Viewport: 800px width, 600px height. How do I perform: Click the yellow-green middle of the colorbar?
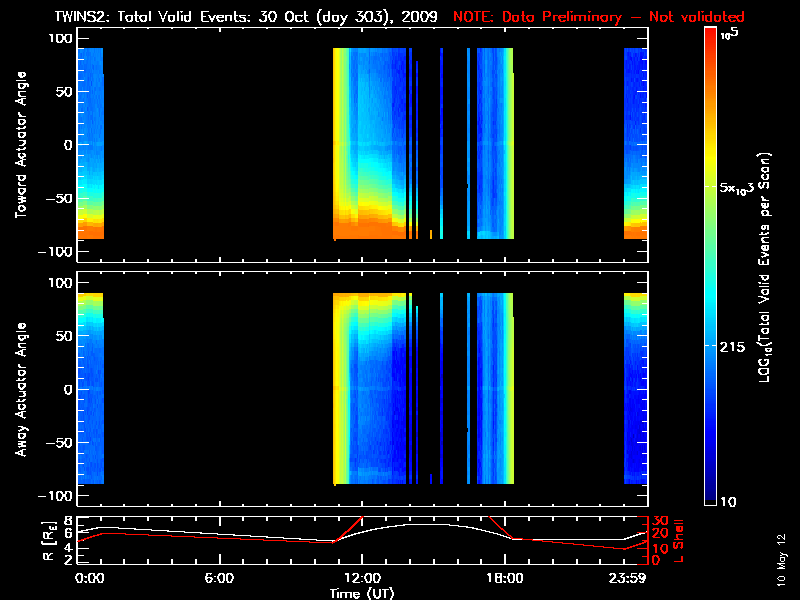pos(710,190)
